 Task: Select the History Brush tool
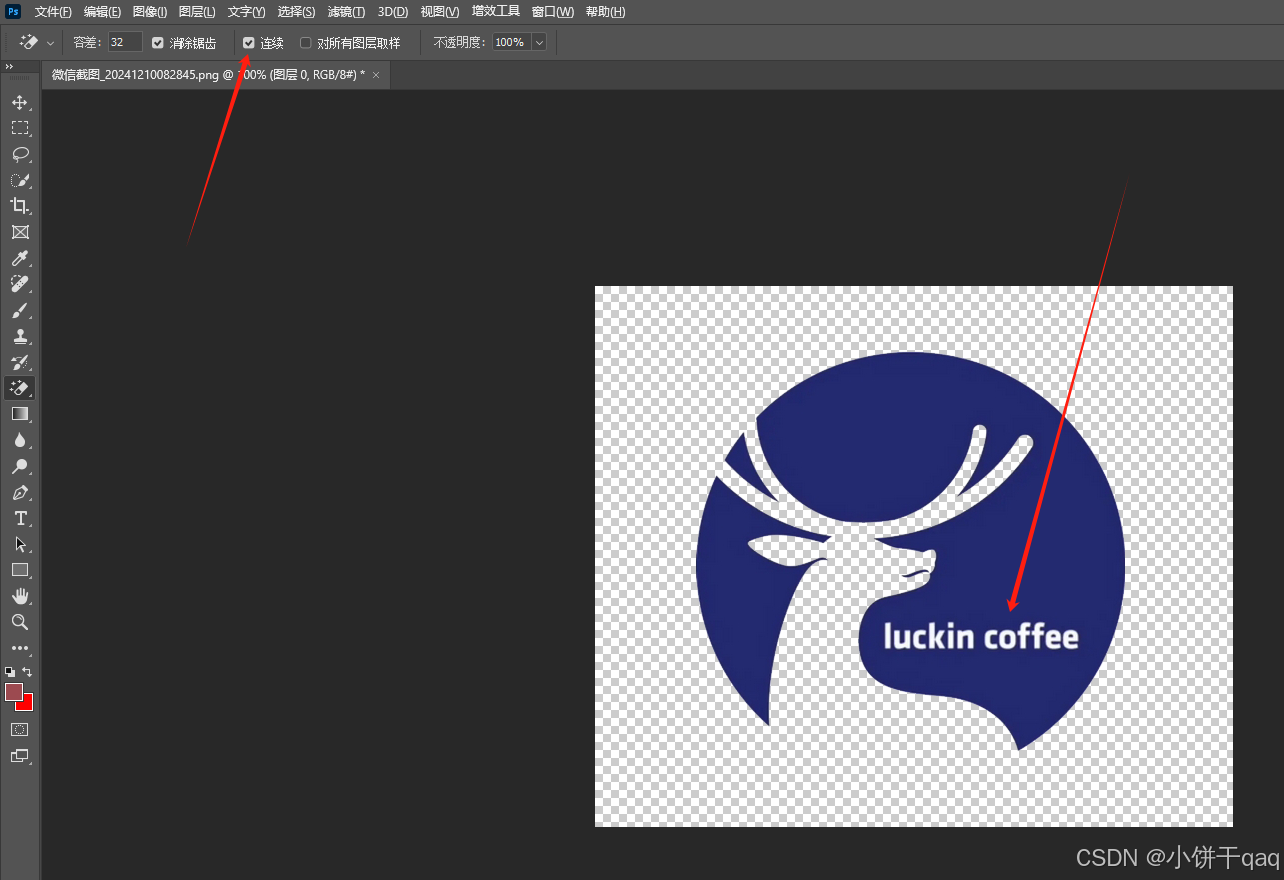20,362
